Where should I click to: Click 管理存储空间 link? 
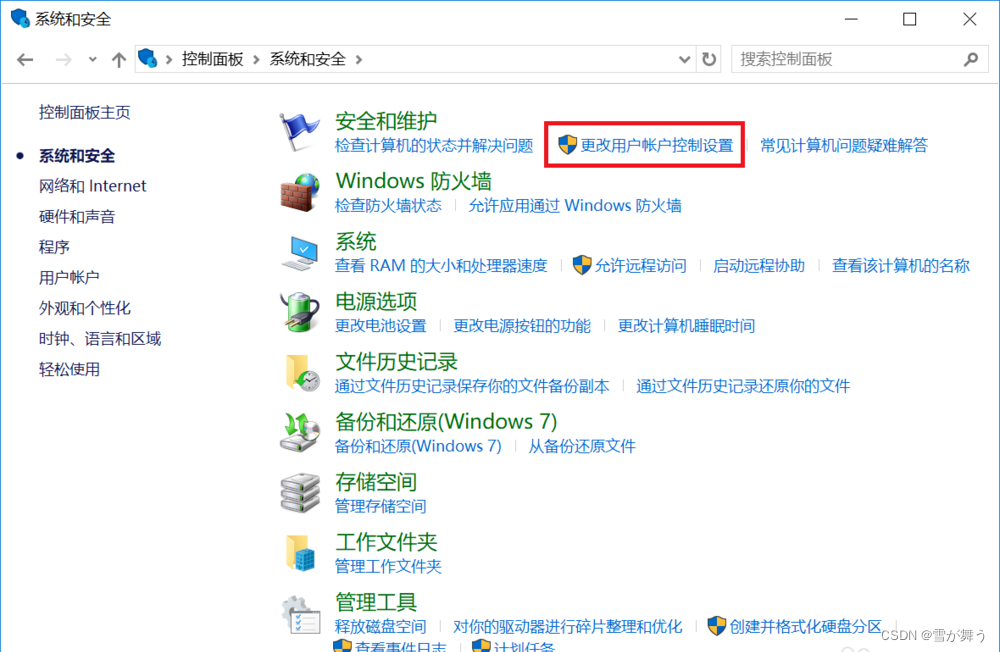coord(381,506)
